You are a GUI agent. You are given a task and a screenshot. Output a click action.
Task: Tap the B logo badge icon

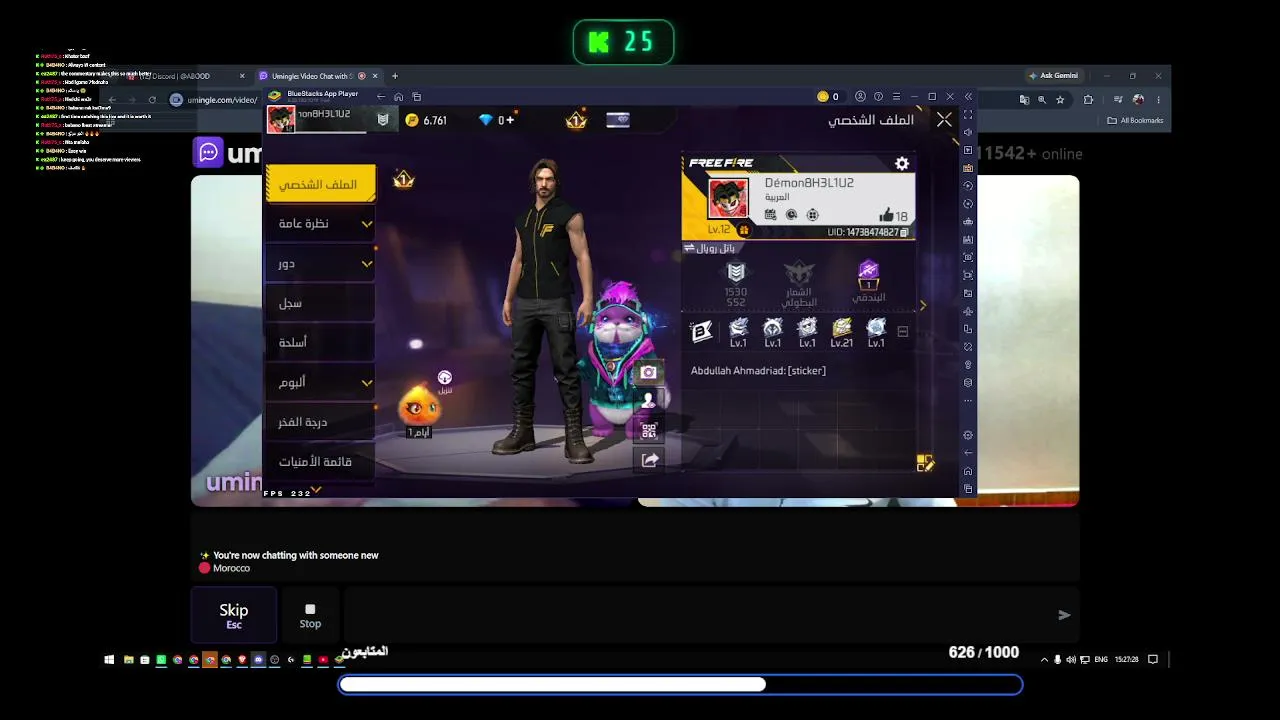[702, 332]
